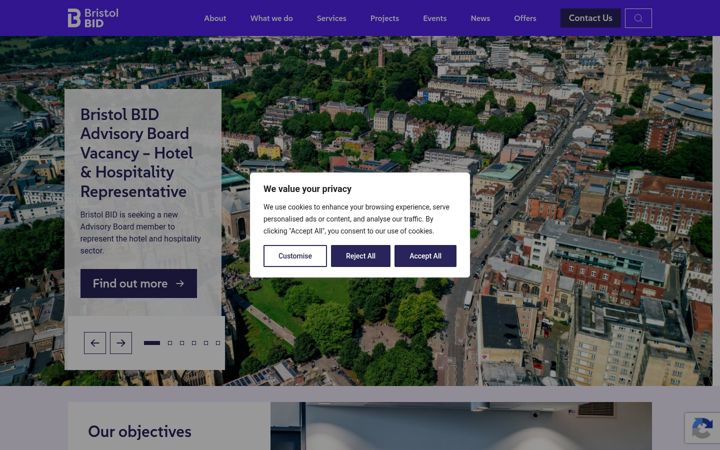Click the 'Our objectives' heading

coord(140,432)
